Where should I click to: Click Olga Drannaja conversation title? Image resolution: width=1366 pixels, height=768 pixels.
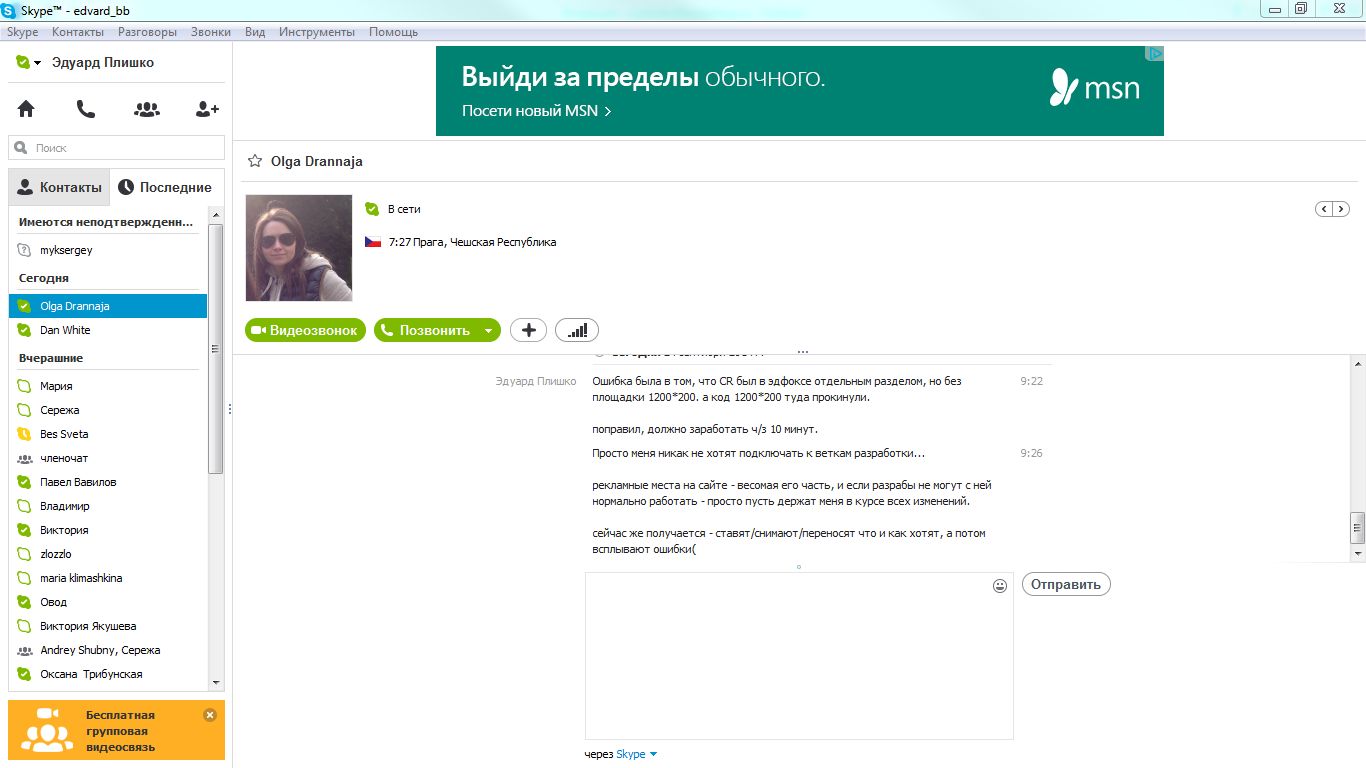[316, 161]
